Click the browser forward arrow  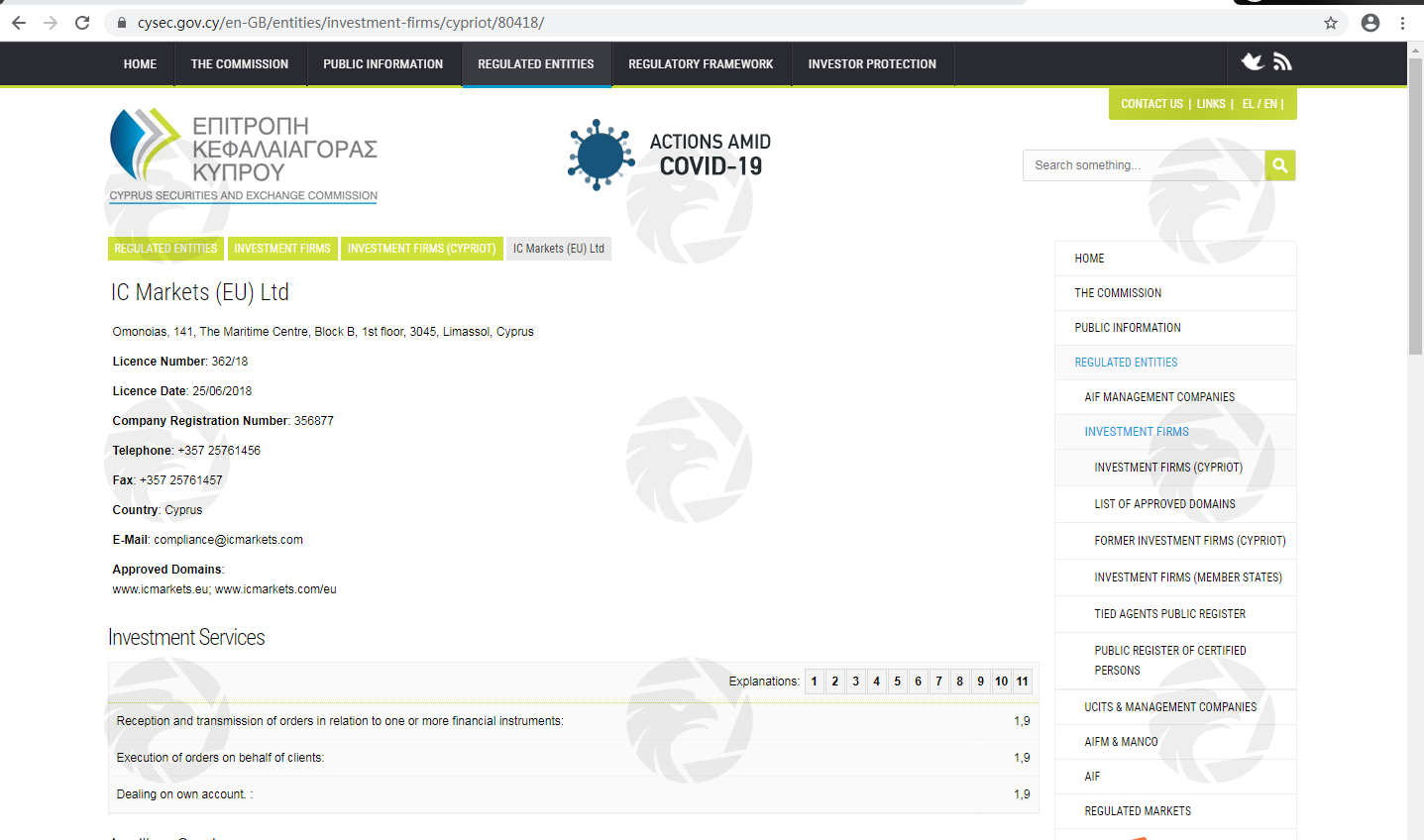(x=51, y=23)
